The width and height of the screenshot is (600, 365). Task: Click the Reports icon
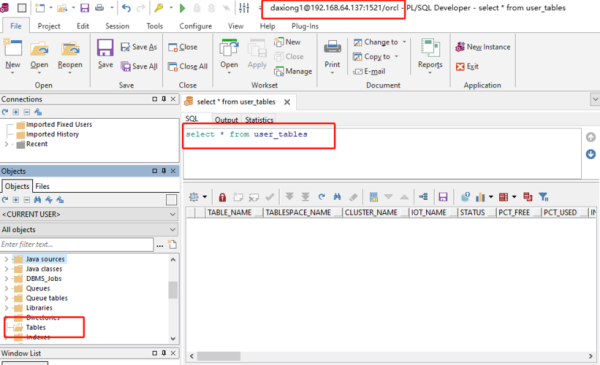(x=430, y=48)
